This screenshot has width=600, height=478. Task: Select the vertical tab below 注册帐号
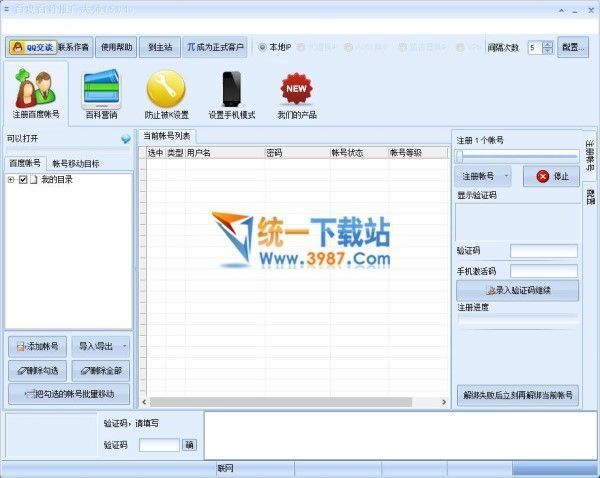click(x=590, y=196)
